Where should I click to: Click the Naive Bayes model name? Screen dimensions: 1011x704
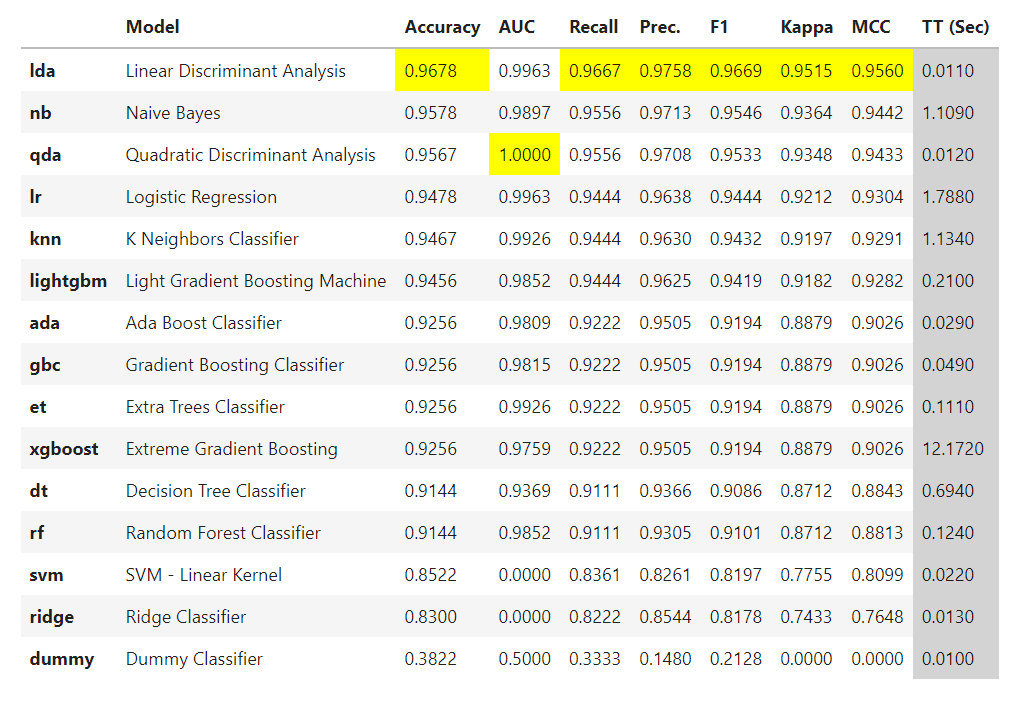pyautogui.click(x=173, y=113)
